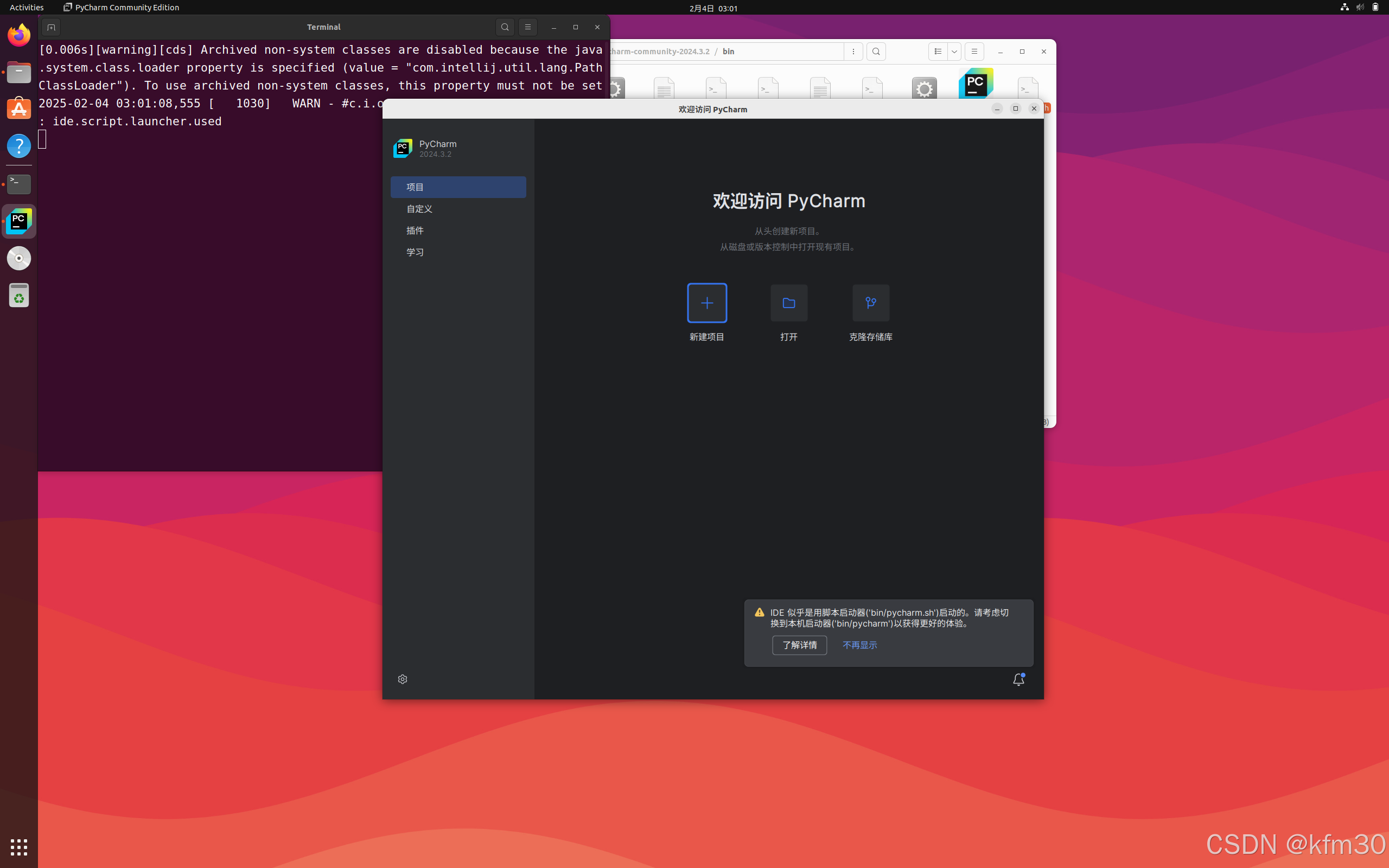Expand the file manager view options dropdown

[954, 52]
